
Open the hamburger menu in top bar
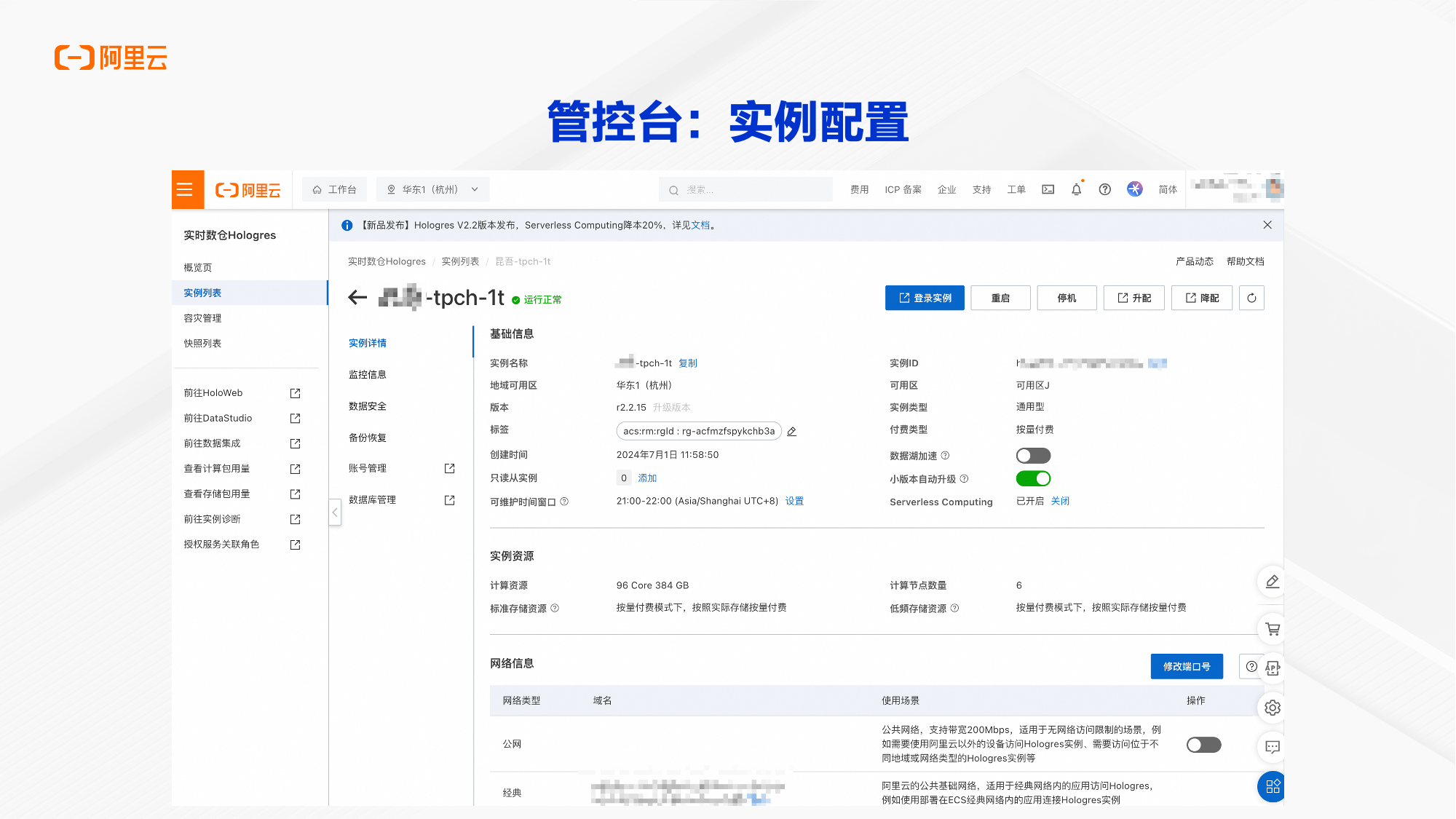pyautogui.click(x=185, y=189)
